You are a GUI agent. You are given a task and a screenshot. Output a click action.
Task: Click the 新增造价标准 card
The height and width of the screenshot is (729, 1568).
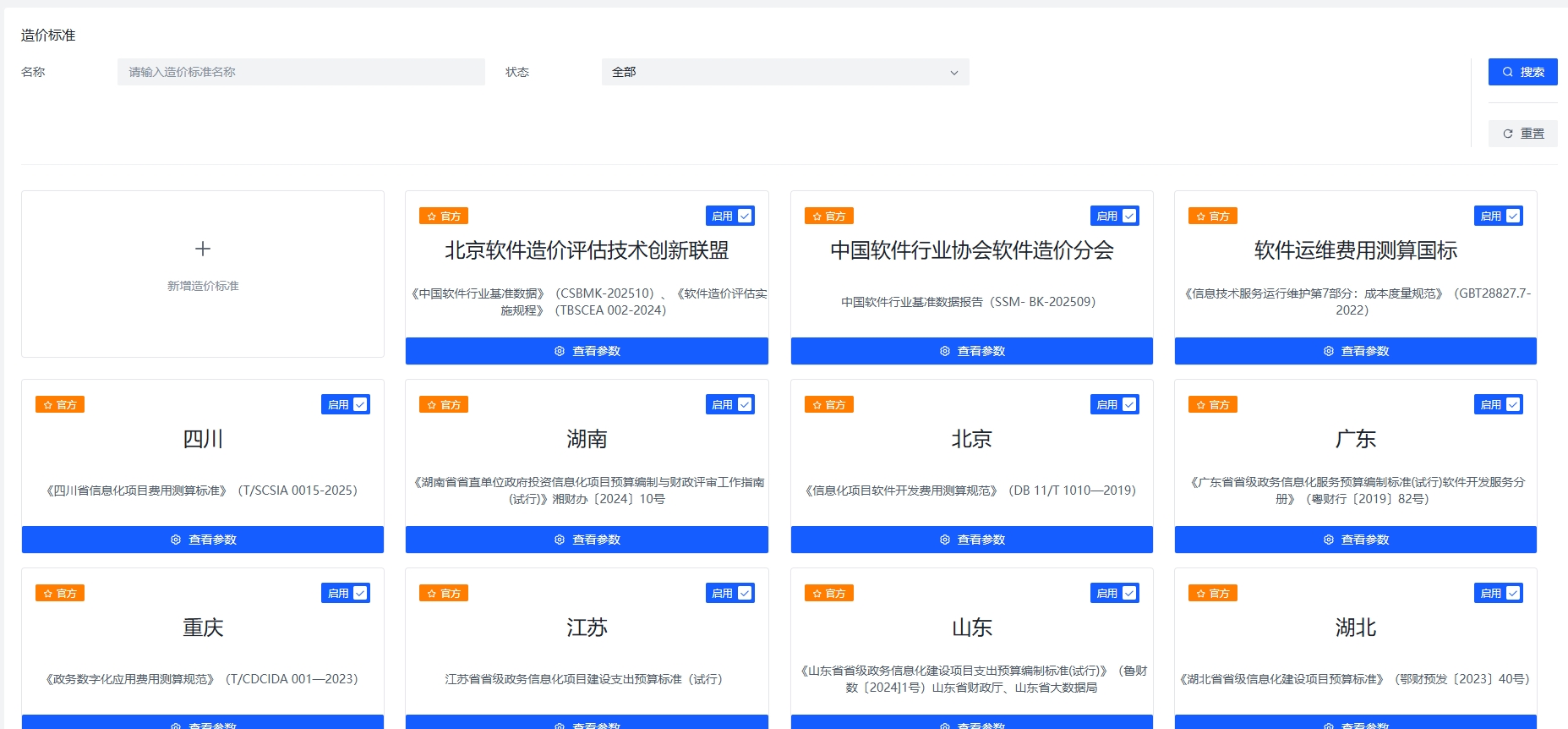coord(203,274)
